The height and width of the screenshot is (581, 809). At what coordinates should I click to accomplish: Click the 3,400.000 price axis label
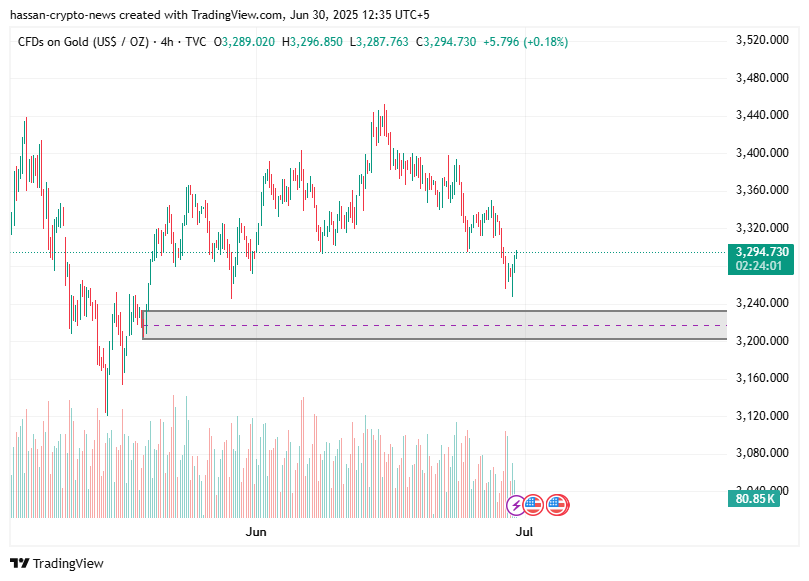(x=762, y=153)
